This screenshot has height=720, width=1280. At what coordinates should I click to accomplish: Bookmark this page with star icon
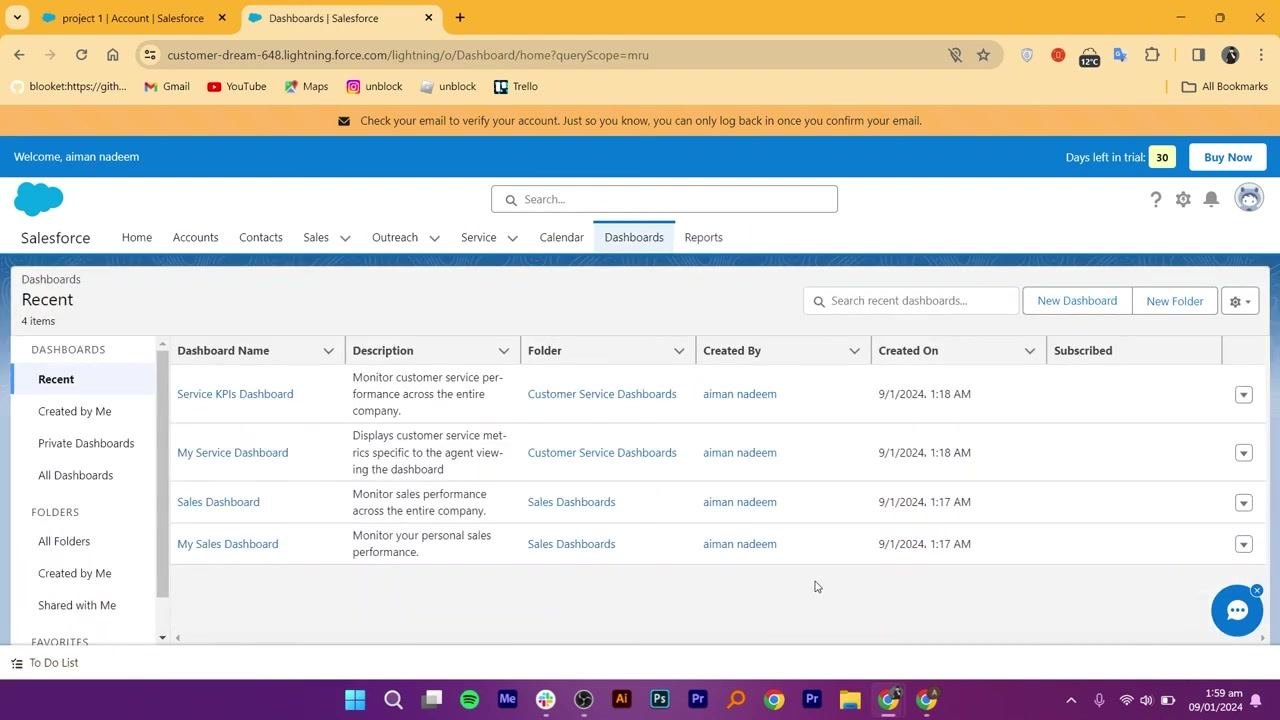point(983,55)
